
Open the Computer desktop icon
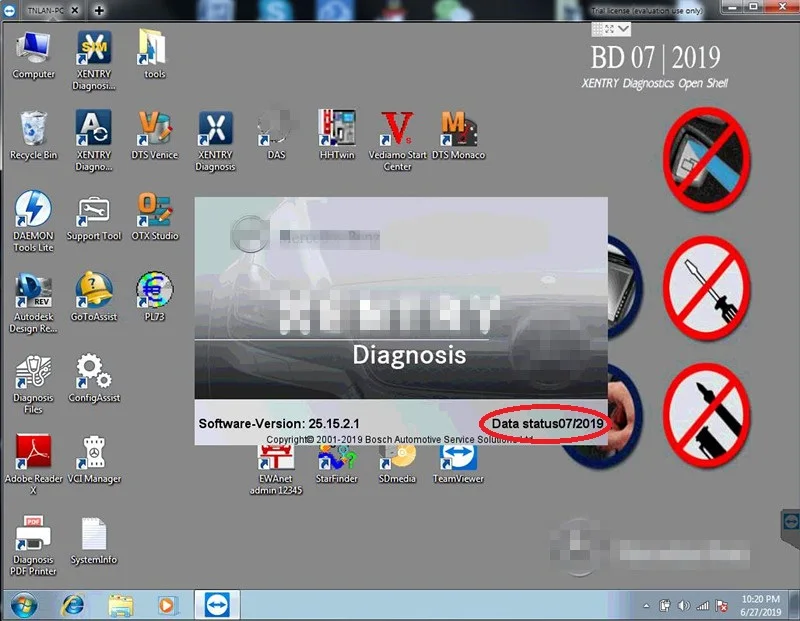point(33,55)
